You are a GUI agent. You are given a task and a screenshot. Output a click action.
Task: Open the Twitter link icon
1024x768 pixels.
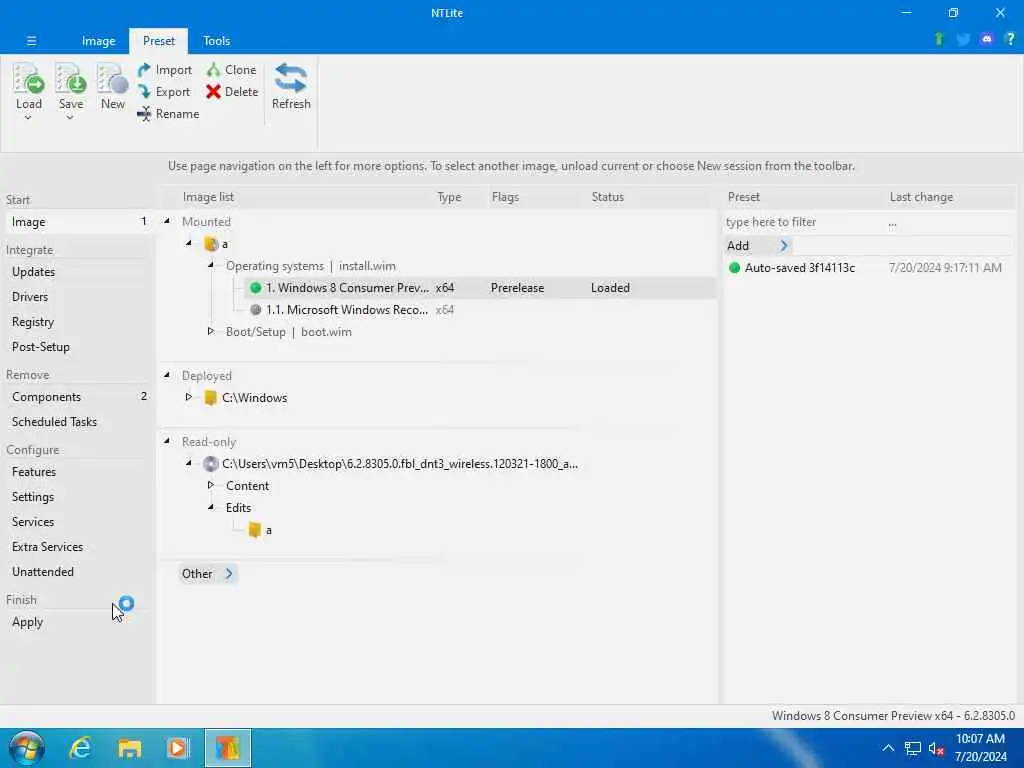click(x=963, y=40)
